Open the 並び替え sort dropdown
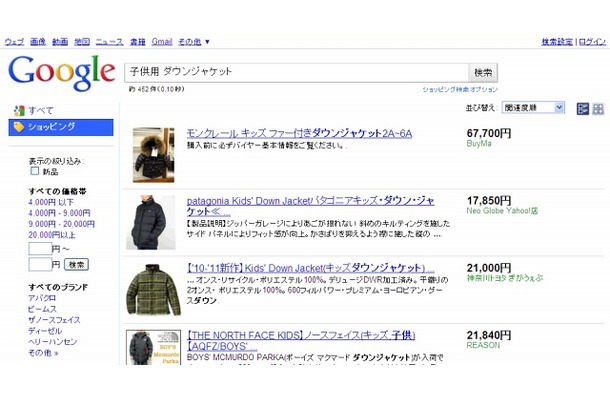 point(533,107)
